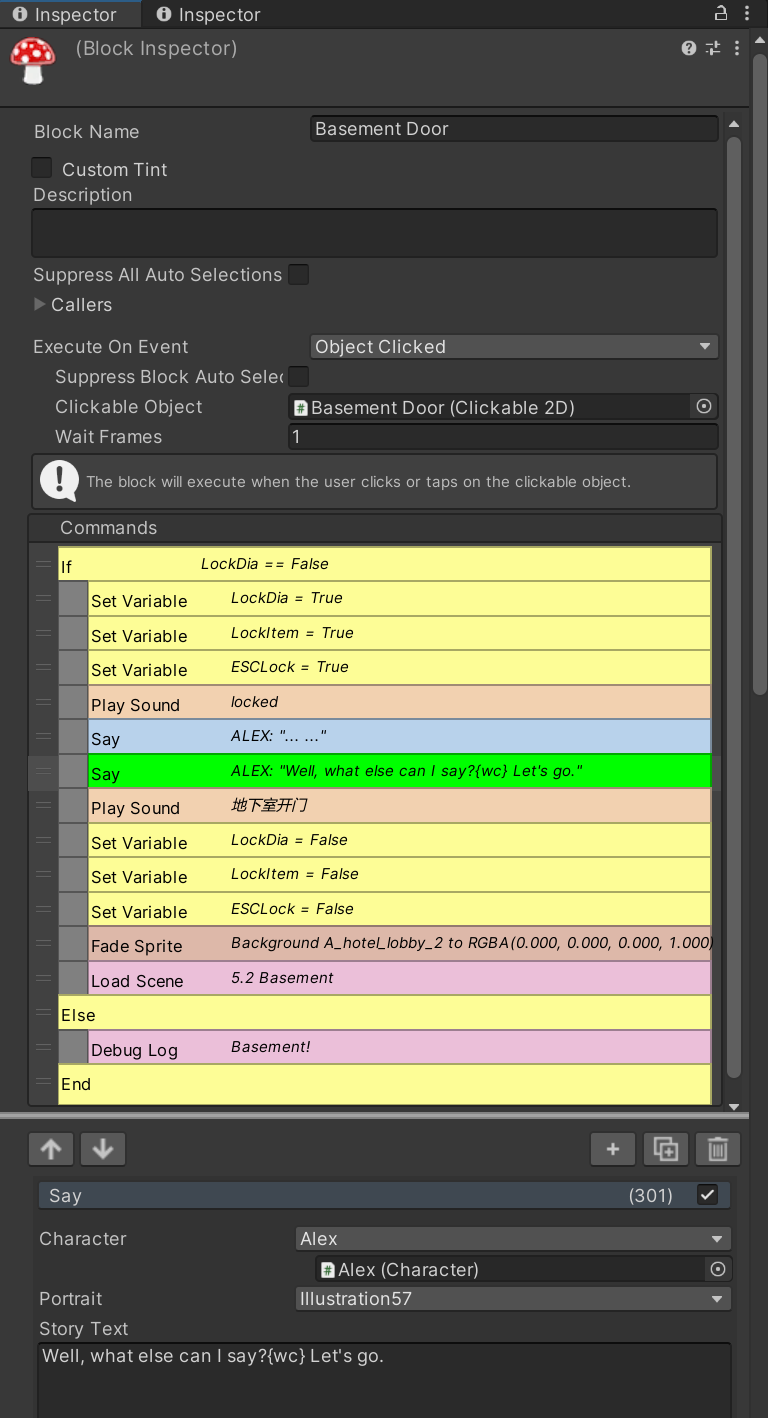Click the info speech bubble icon

coord(59,481)
